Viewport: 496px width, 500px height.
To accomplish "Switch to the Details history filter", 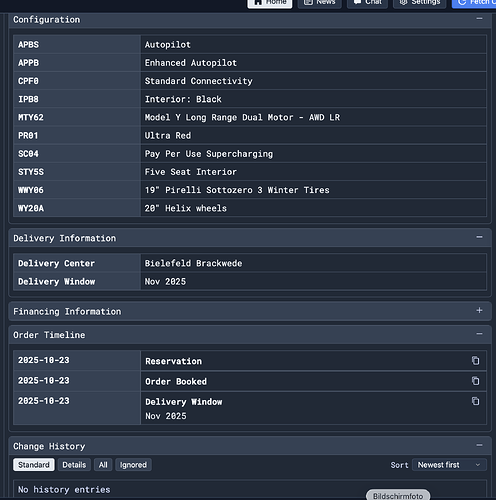I will point(74,465).
